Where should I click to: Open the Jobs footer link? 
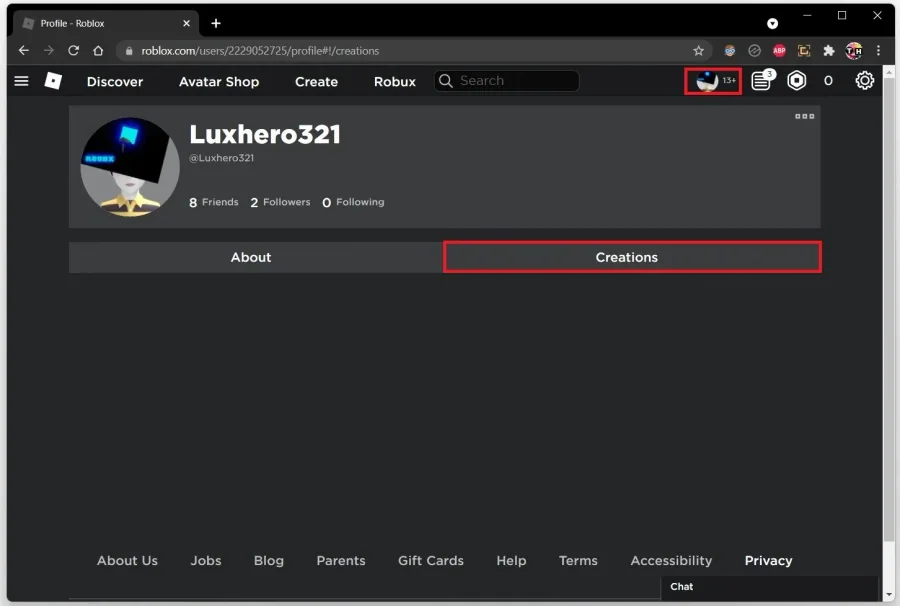205,560
